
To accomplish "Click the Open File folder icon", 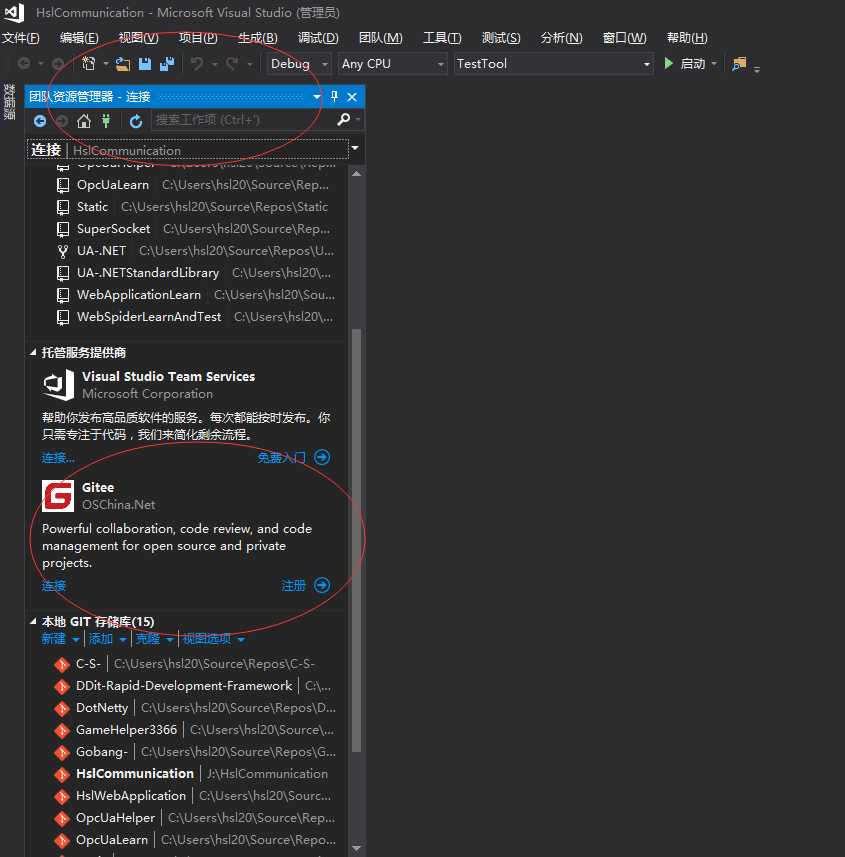I will click(123, 64).
